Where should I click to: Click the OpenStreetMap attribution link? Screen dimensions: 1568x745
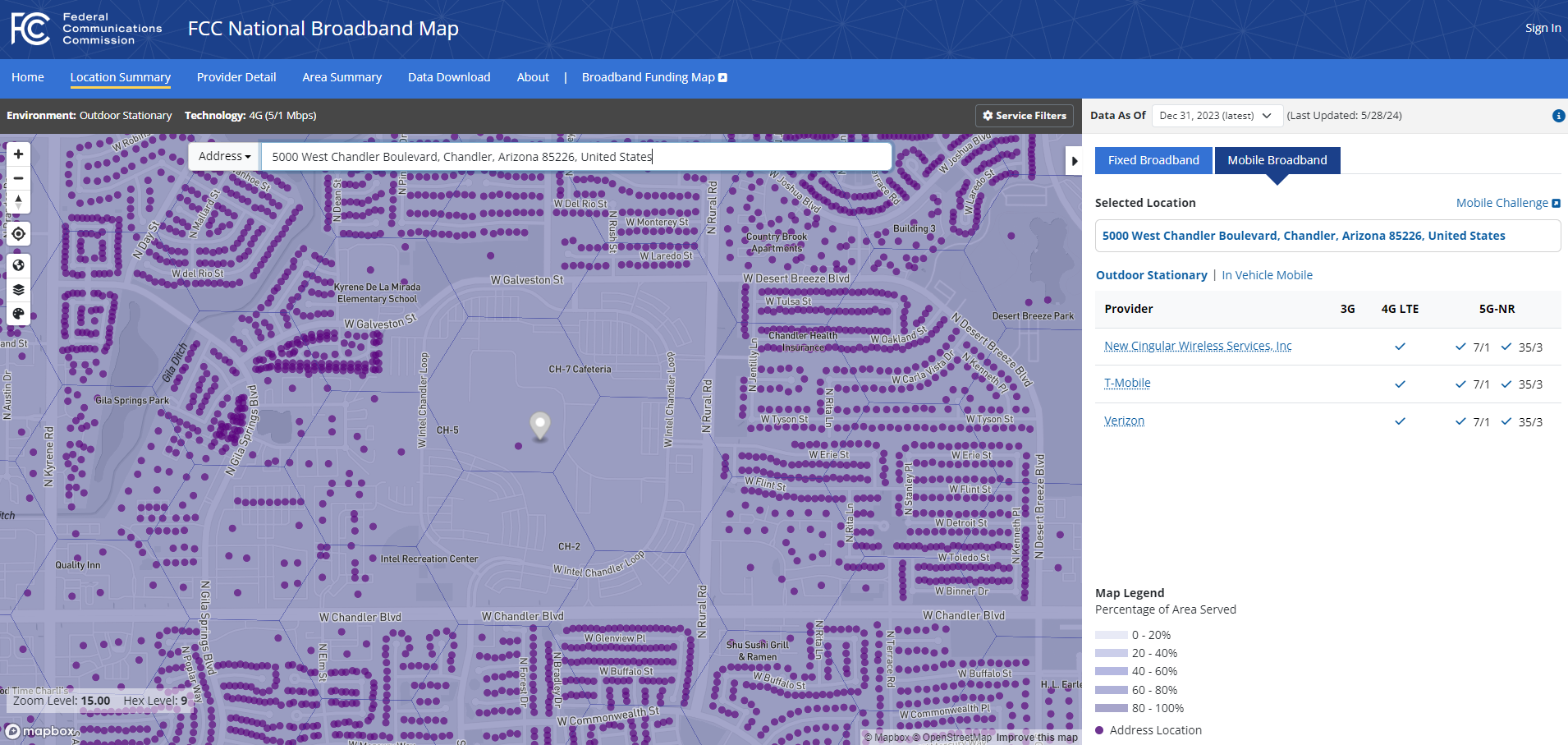point(952,738)
